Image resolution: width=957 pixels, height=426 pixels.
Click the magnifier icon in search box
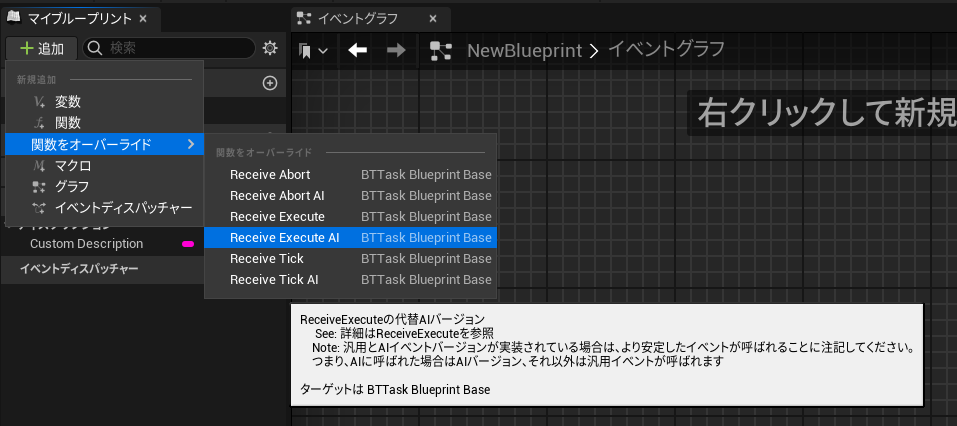click(95, 48)
